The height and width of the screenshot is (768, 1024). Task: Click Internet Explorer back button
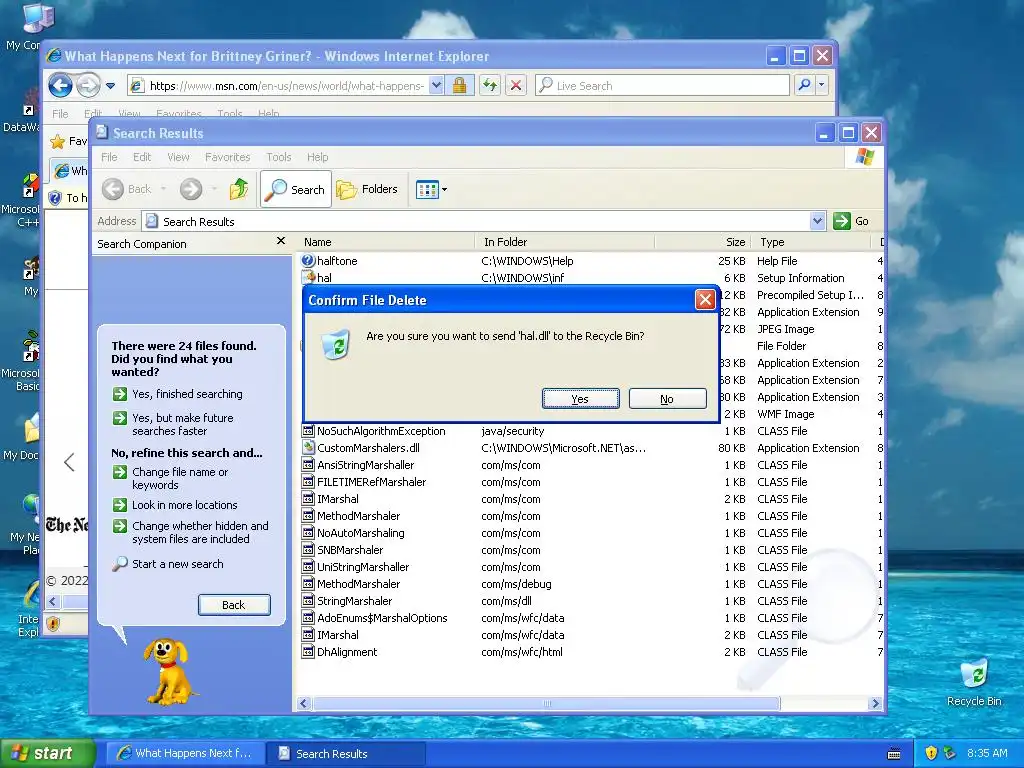(60, 85)
